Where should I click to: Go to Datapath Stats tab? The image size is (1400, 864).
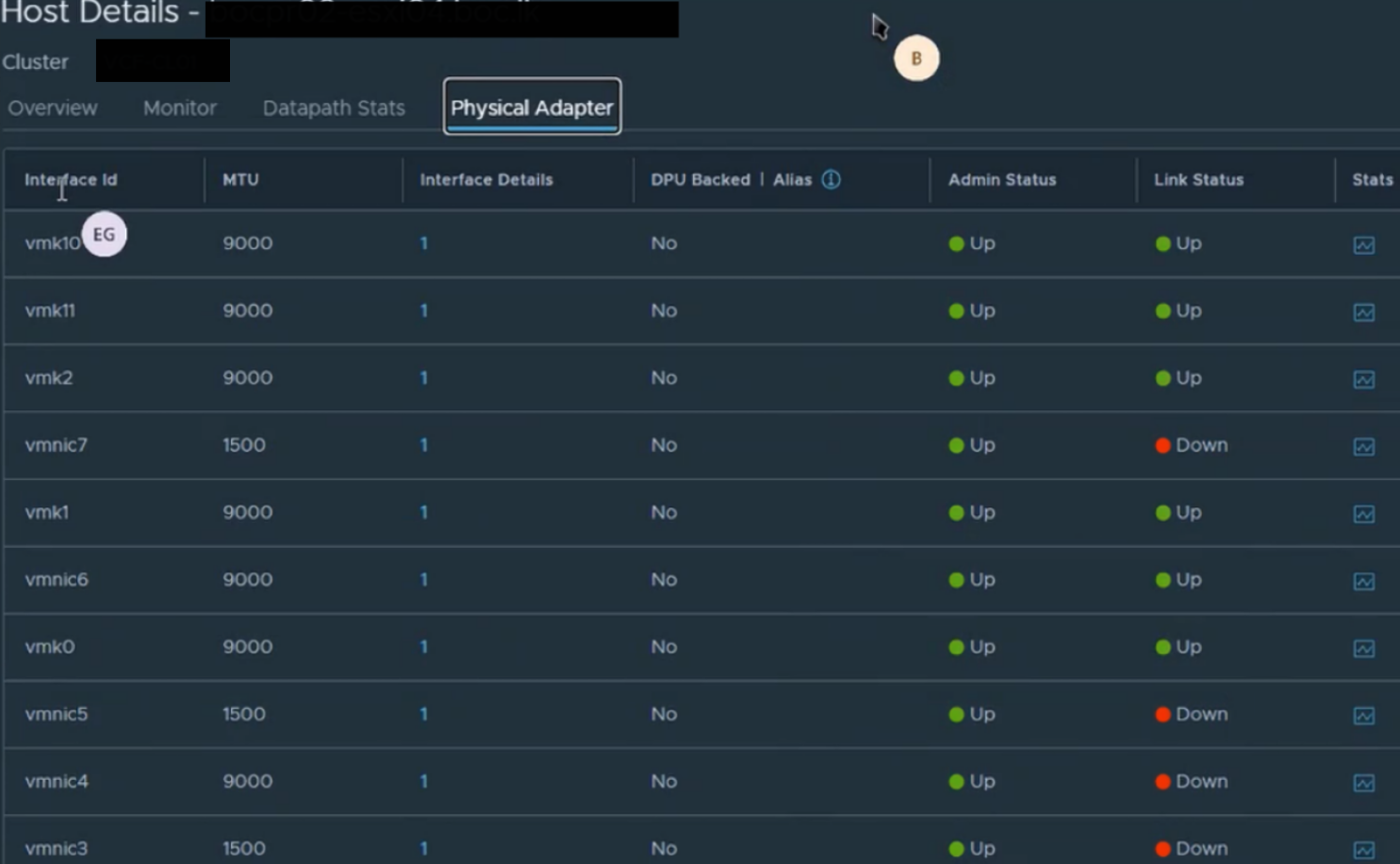(334, 108)
